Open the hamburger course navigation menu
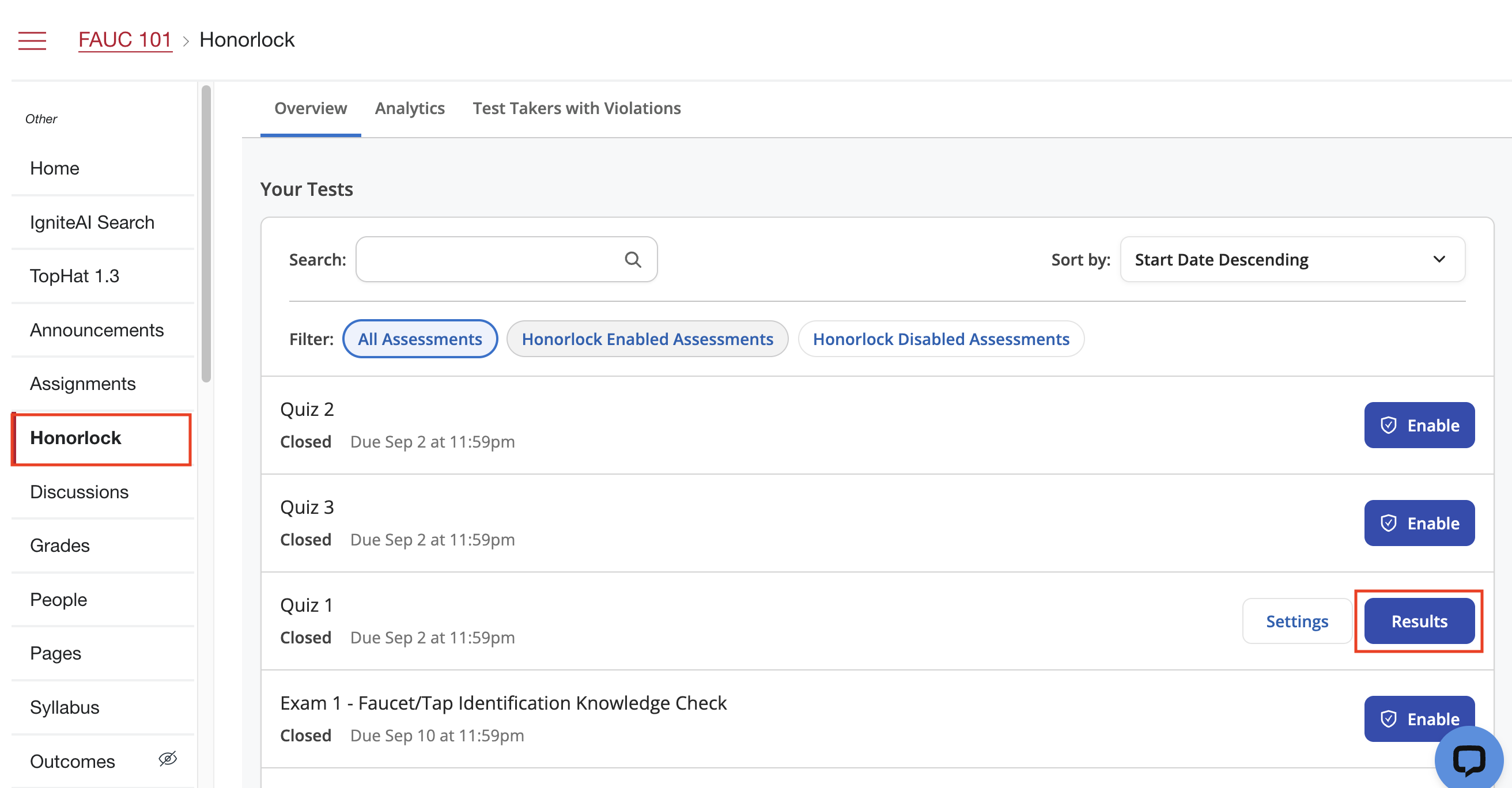The image size is (1512, 788). (x=32, y=40)
